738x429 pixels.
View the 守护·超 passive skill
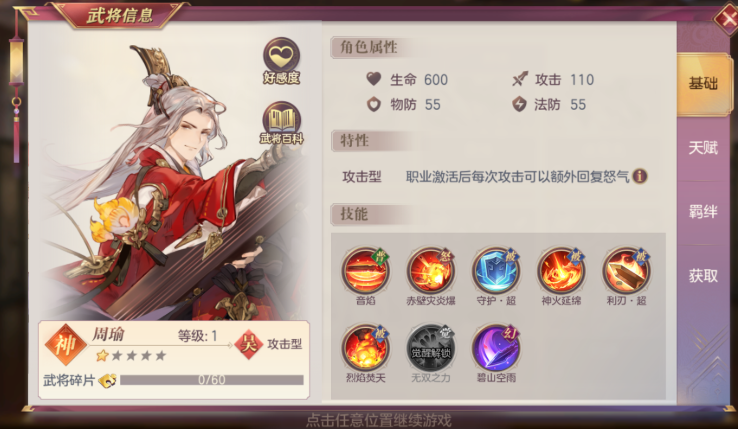tap(496, 271)
